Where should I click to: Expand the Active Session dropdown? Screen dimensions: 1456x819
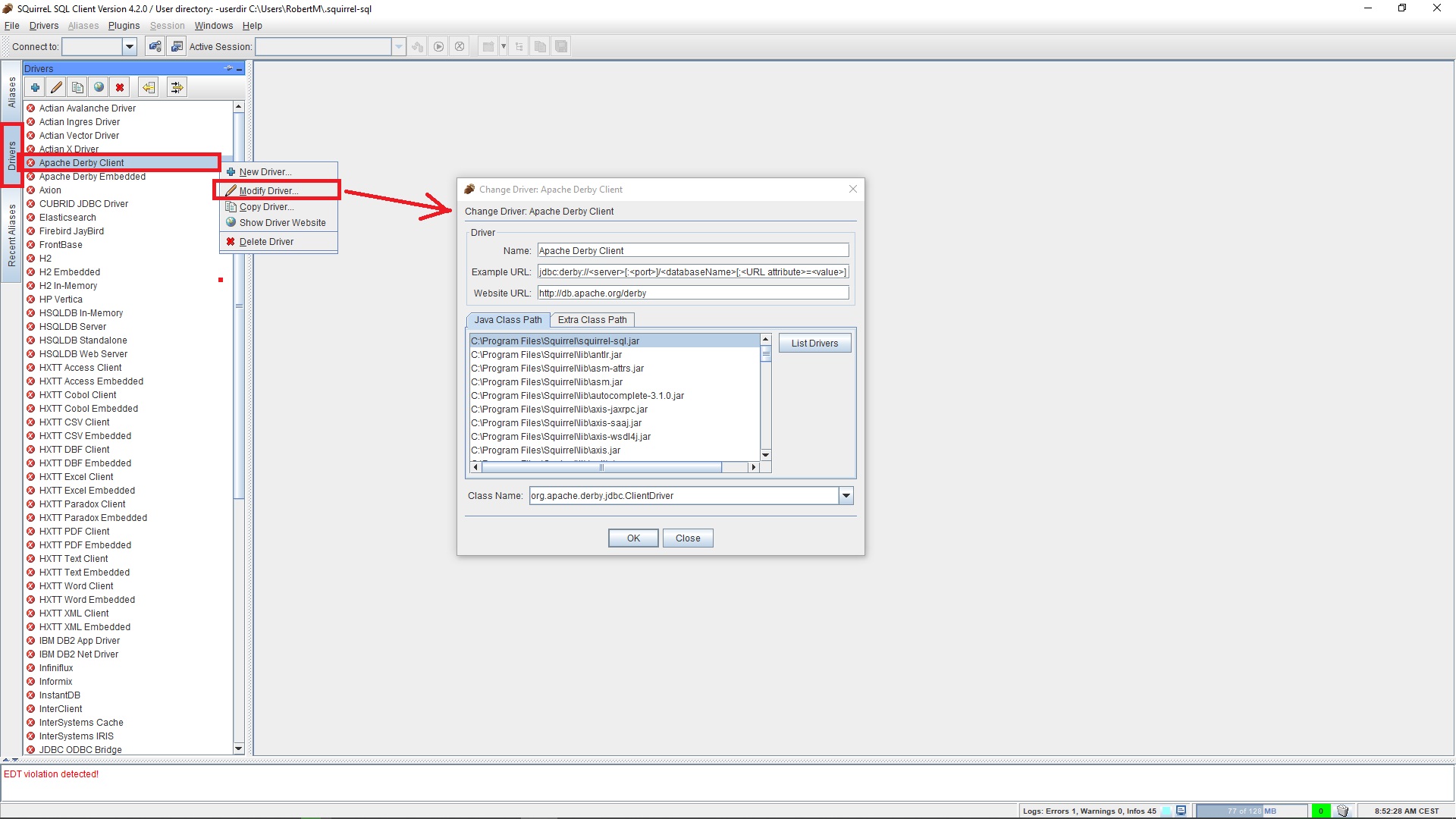click(x=397, y=46)
